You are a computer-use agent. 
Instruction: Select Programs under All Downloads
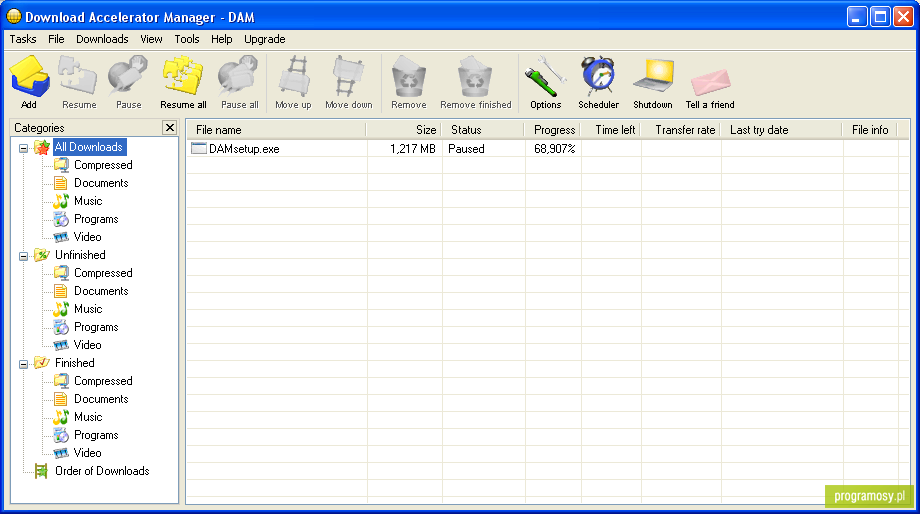tap(96, 219)
